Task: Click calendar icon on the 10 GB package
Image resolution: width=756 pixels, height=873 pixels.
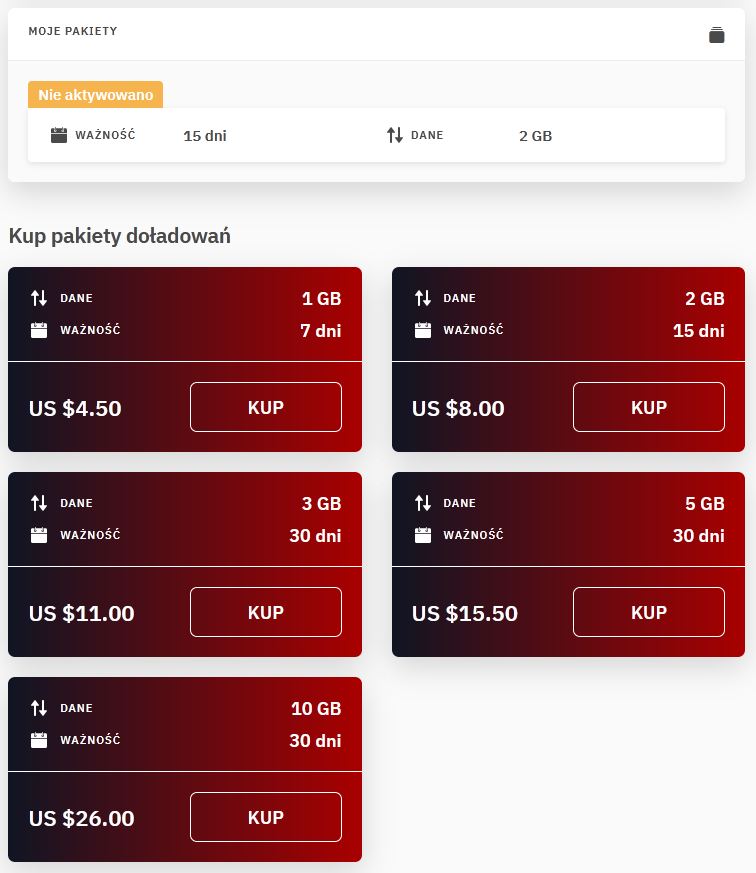Action: [39, 740]
